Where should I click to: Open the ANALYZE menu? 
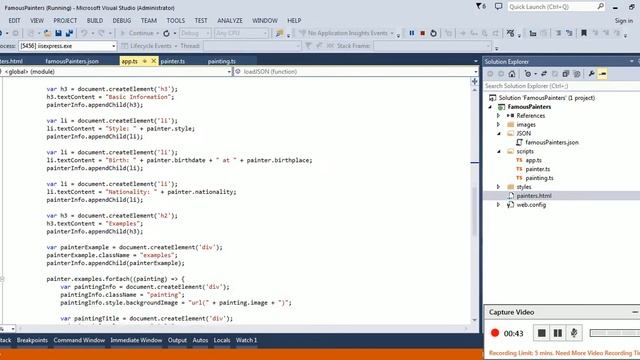click(x=230, y=20)
